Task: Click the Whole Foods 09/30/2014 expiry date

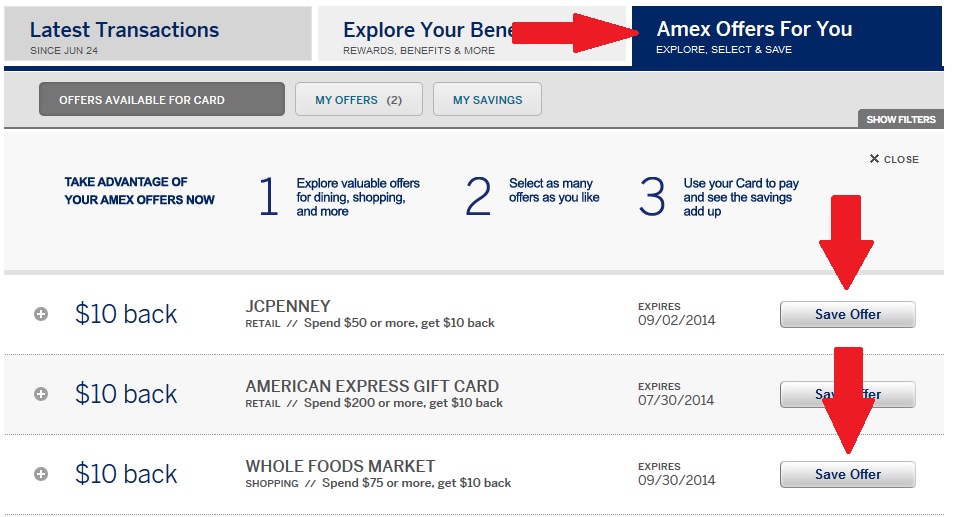Action: coord(676,481)
